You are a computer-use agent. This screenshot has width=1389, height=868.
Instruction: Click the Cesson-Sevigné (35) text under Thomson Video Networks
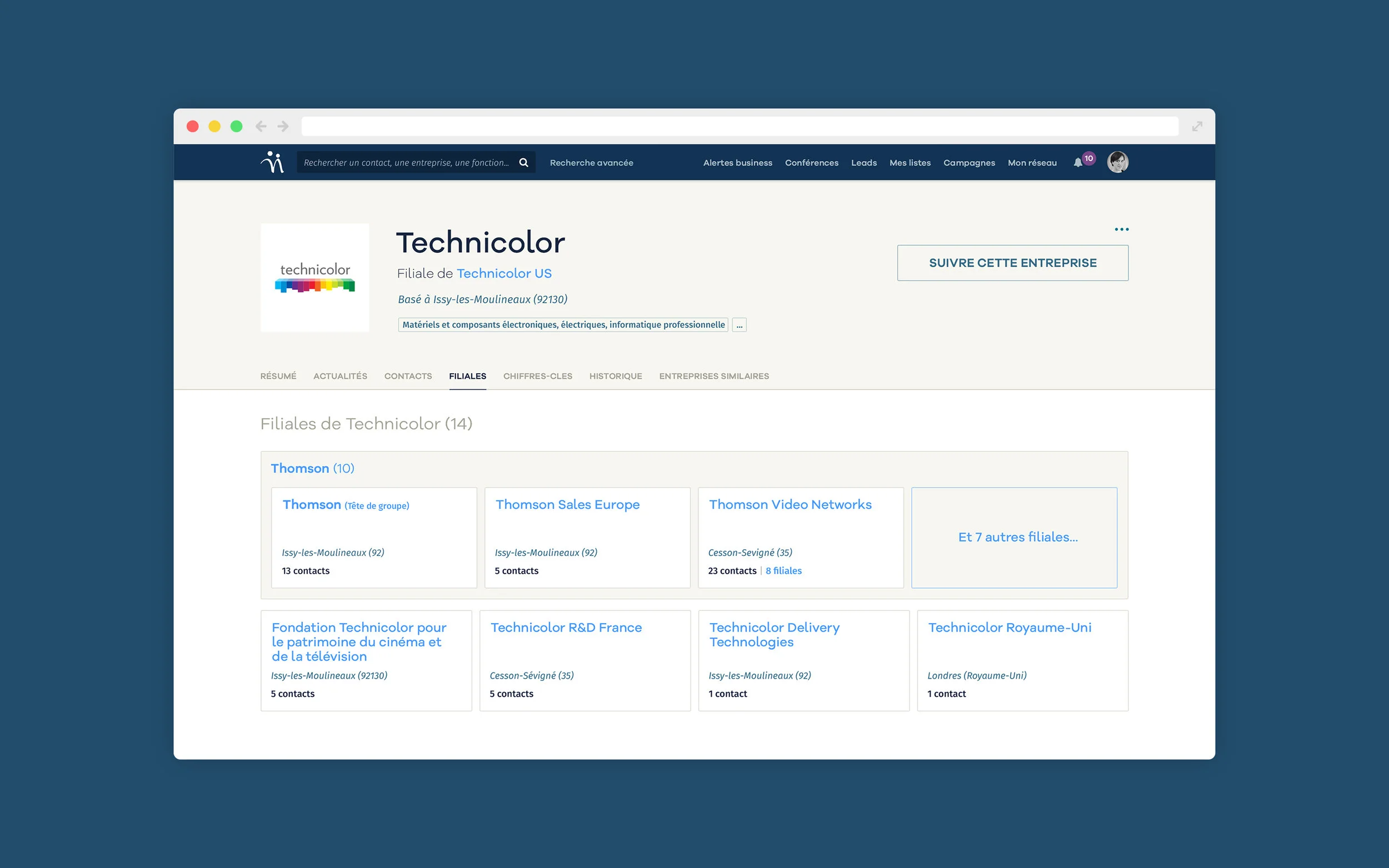point(750,553)
